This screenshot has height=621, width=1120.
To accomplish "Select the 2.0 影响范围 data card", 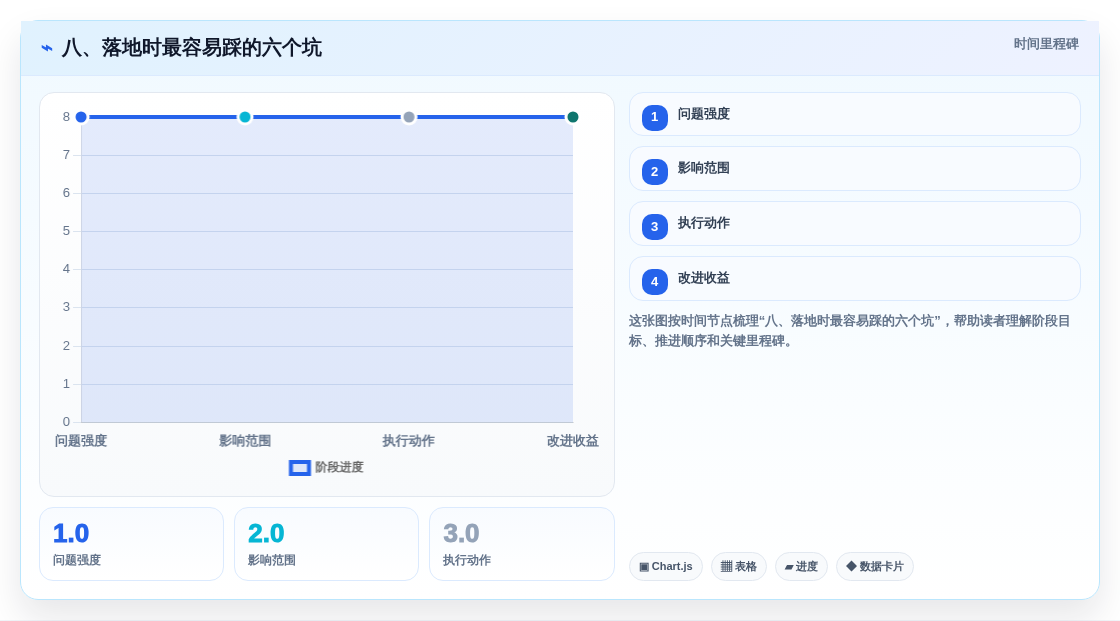I will 326,544.
